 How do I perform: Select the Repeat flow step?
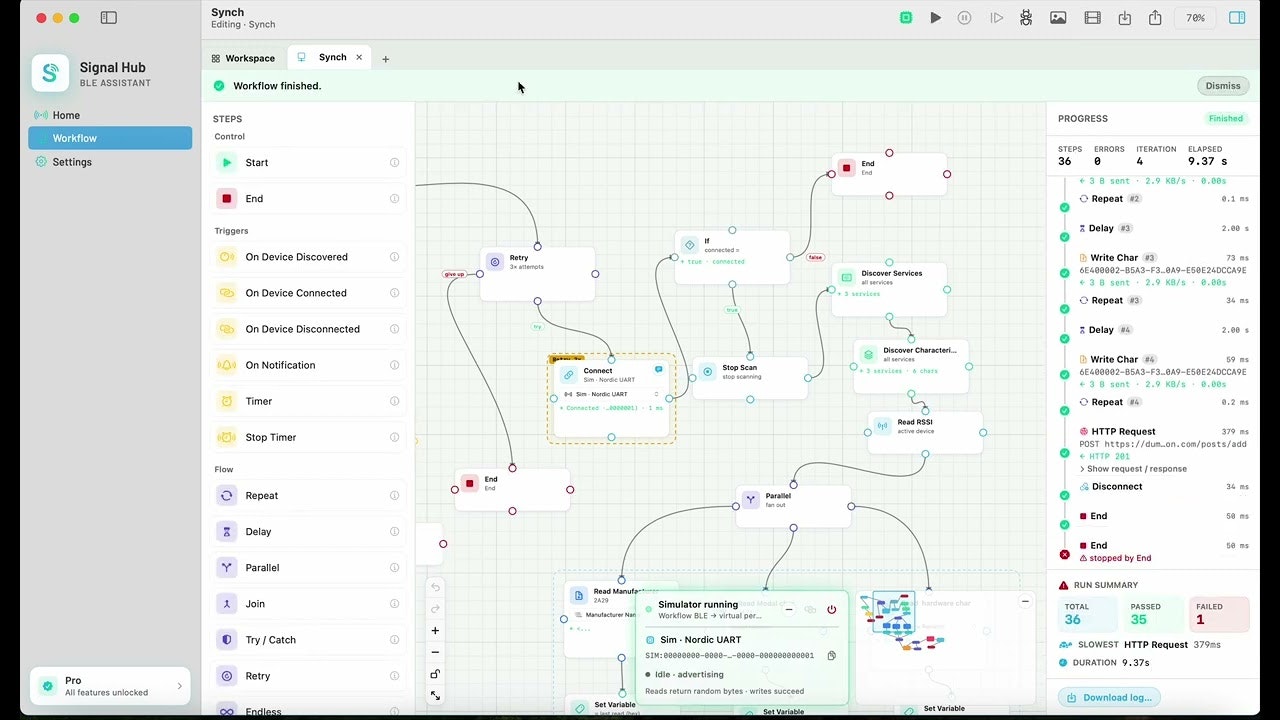coord(310,495)
